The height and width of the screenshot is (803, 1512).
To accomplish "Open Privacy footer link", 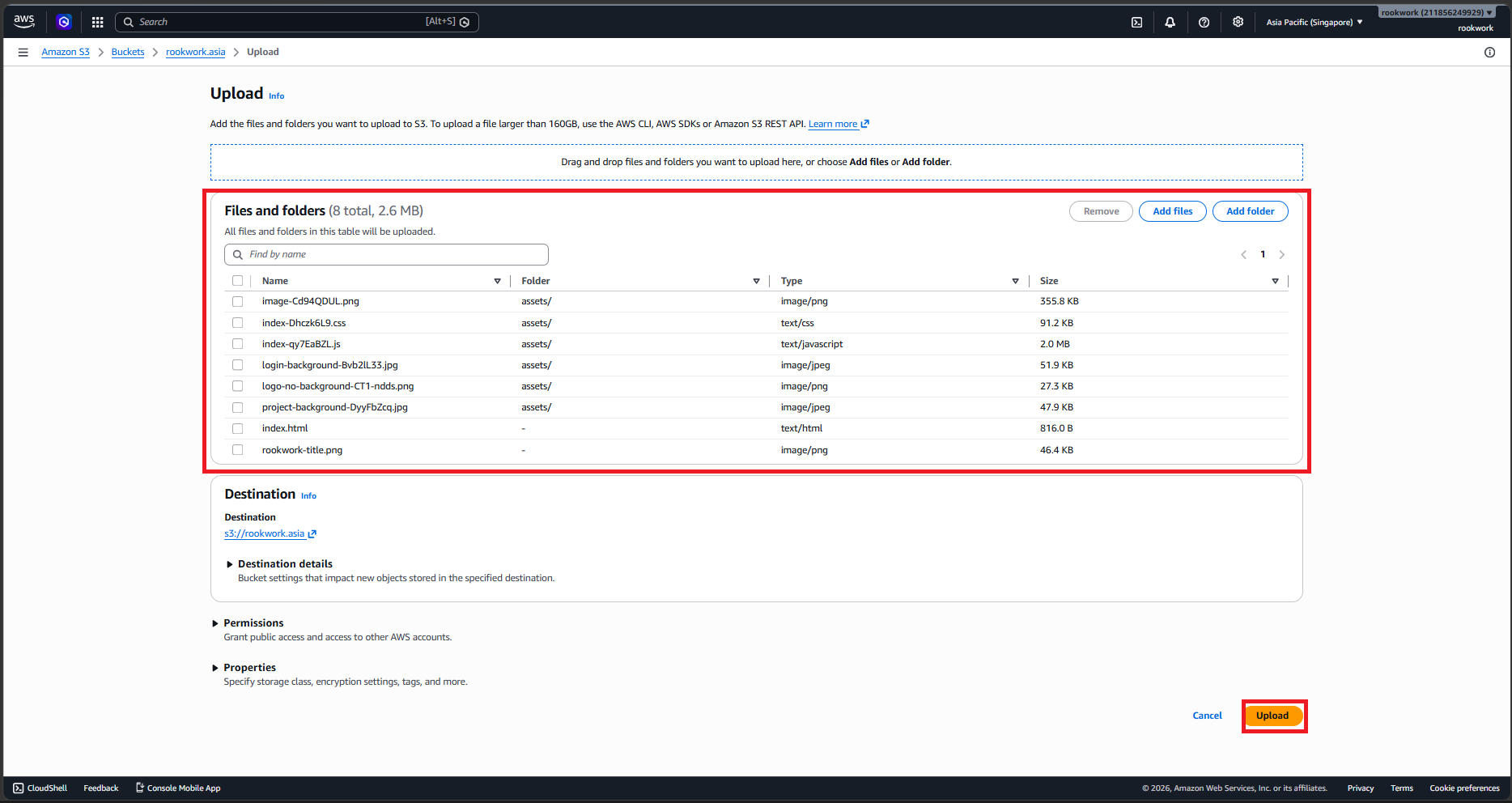I will [1361, 788].
